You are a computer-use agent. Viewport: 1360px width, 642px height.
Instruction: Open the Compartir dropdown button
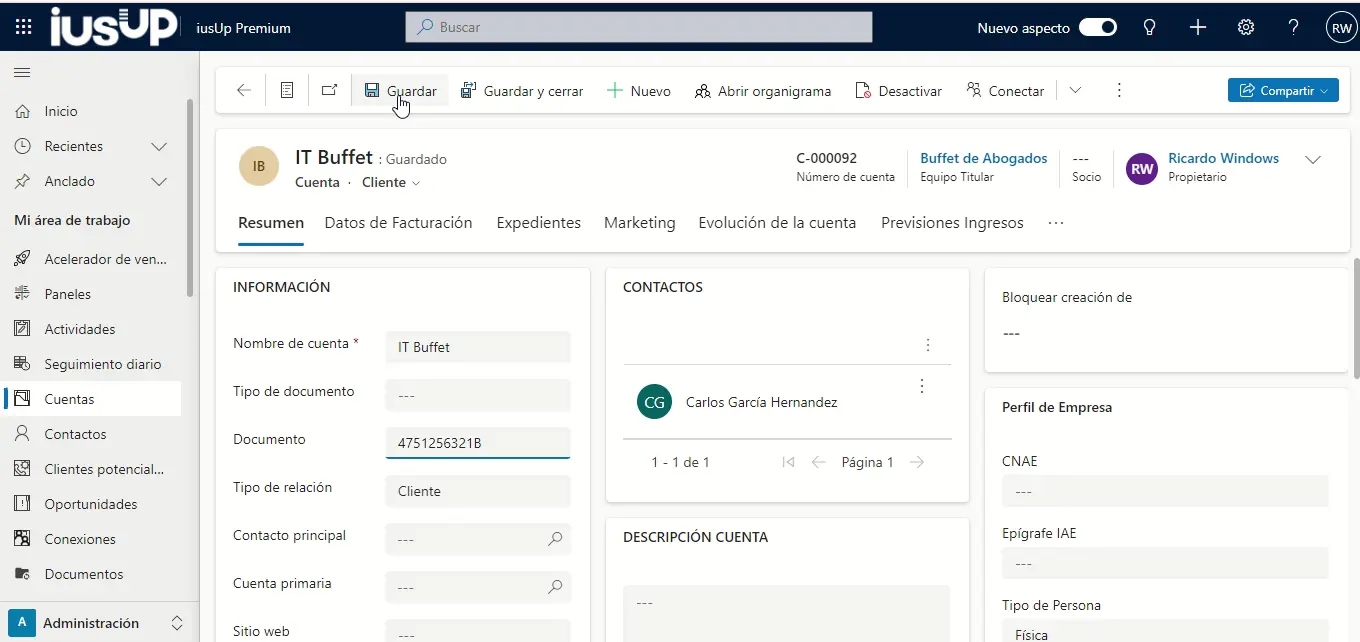(x=1283, y=91)
